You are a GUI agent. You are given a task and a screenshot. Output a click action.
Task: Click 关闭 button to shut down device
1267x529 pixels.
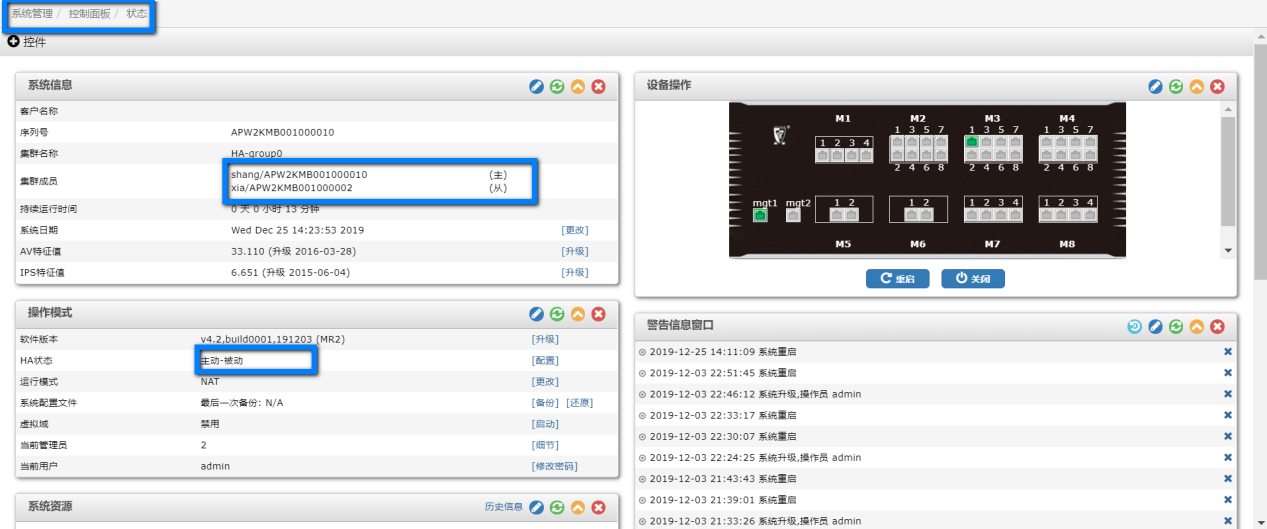(x=972, y=279)
